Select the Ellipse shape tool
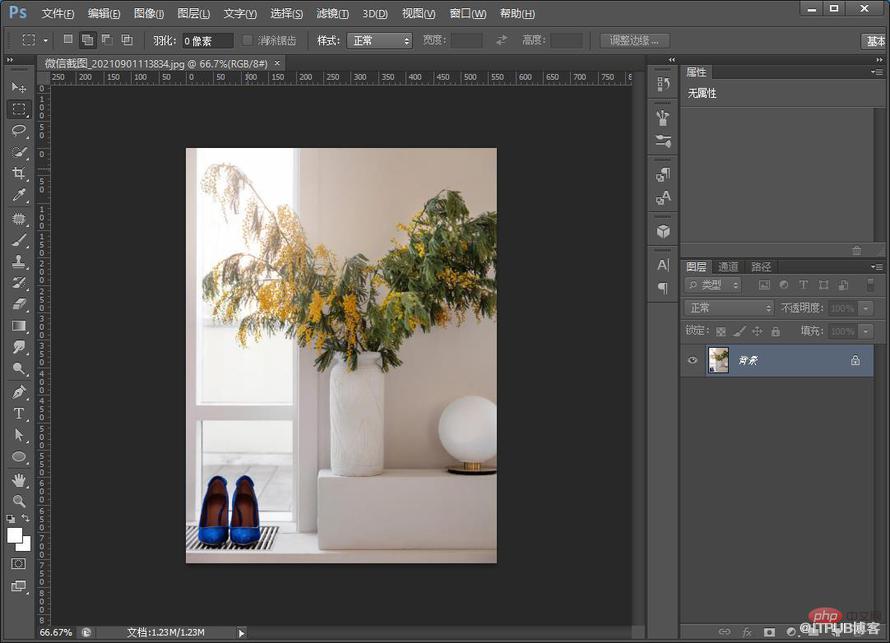The image size is (890, 643). point(19,456)
